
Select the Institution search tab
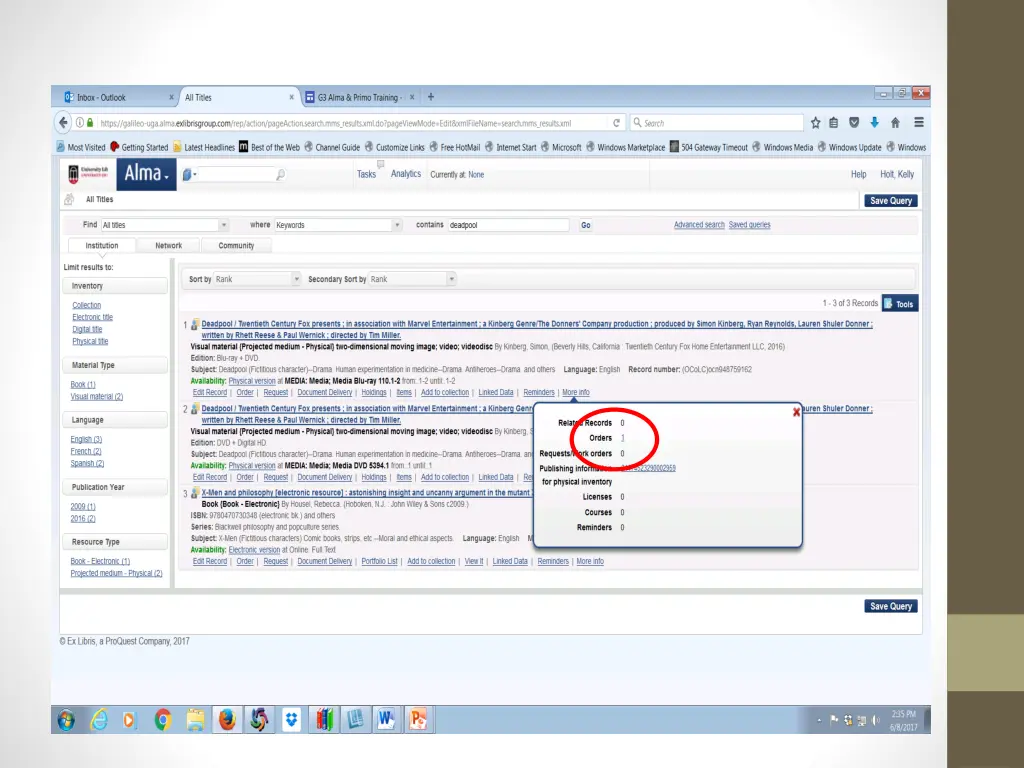coord(102,246)
